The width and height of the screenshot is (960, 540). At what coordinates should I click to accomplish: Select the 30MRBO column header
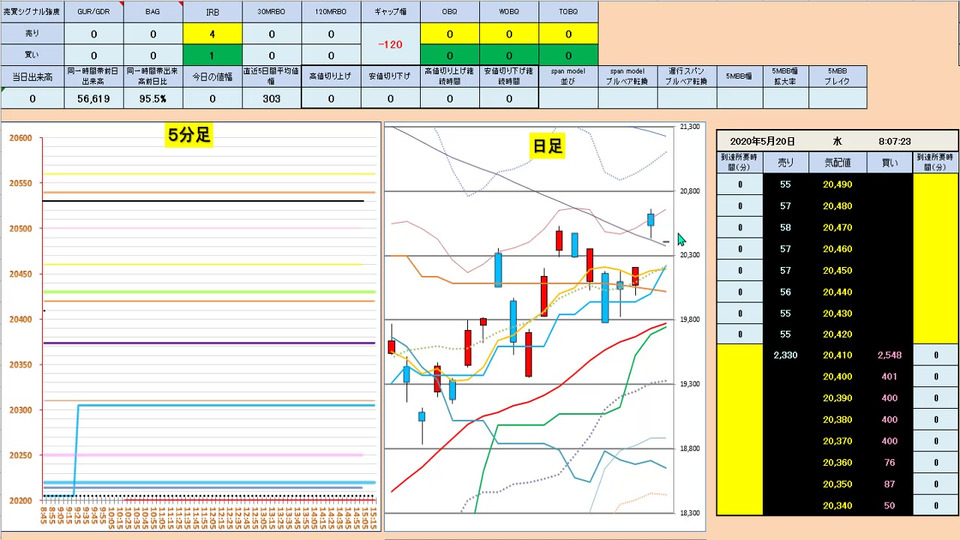[272, 12]
